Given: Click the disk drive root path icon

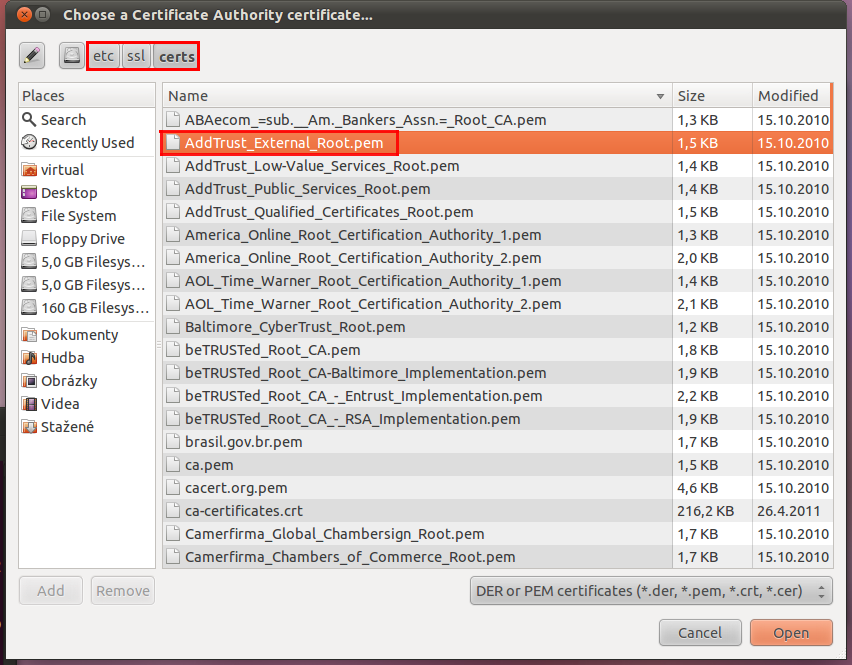Looking at the screenshot, I should (71, 56).
